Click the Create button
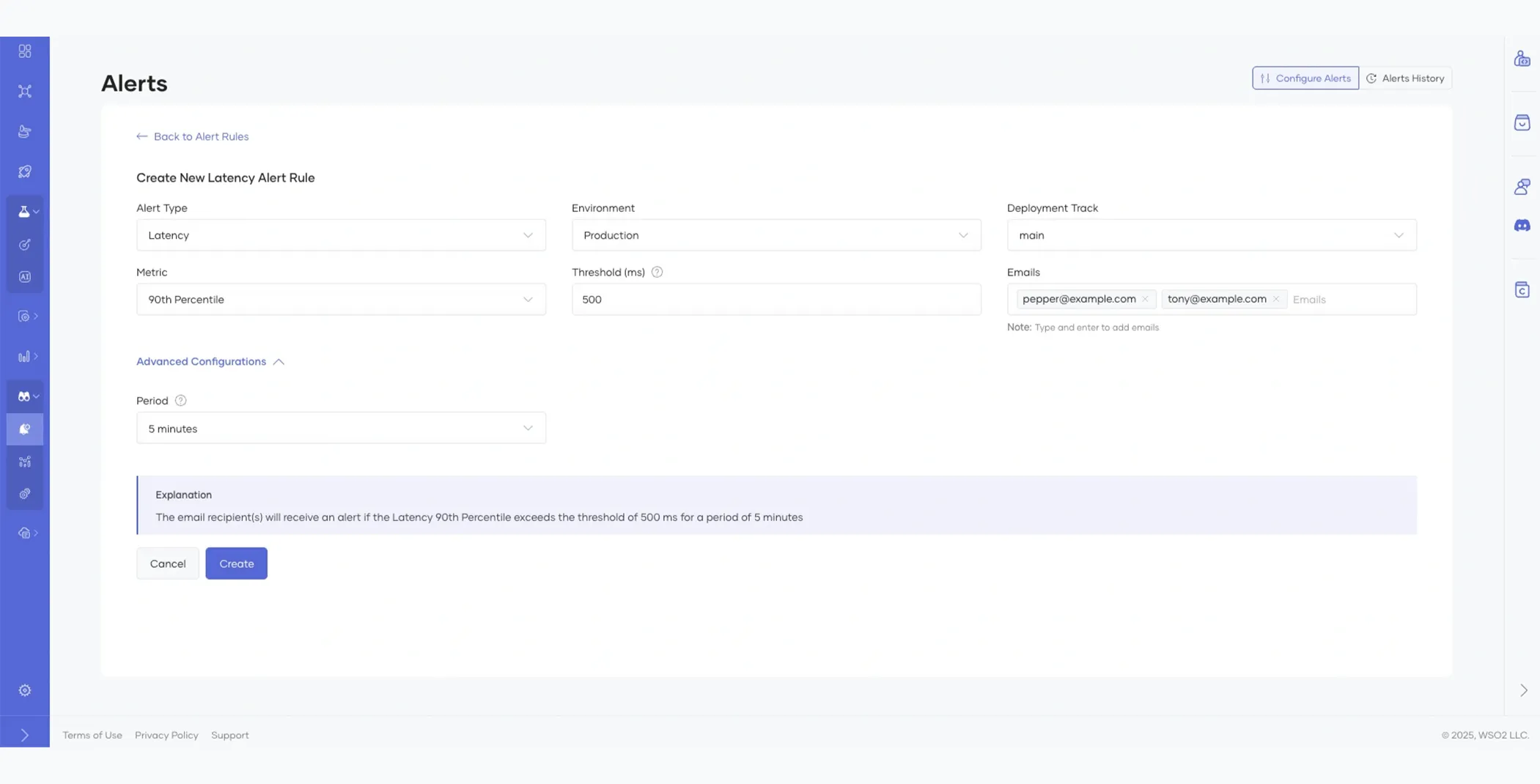This screenshot has width=1540, height=784. (x=236, y=563)
